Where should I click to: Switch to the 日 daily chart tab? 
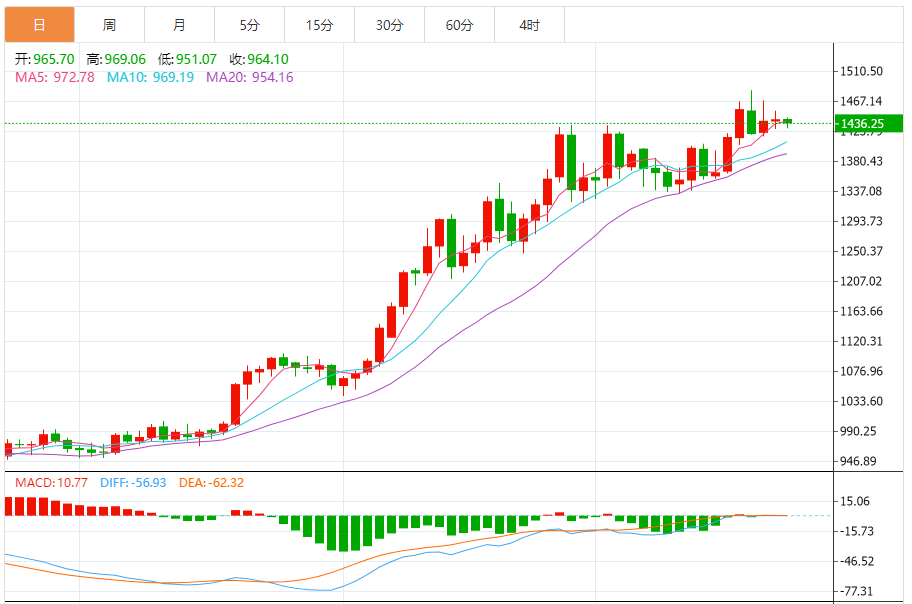click(39, 25)
